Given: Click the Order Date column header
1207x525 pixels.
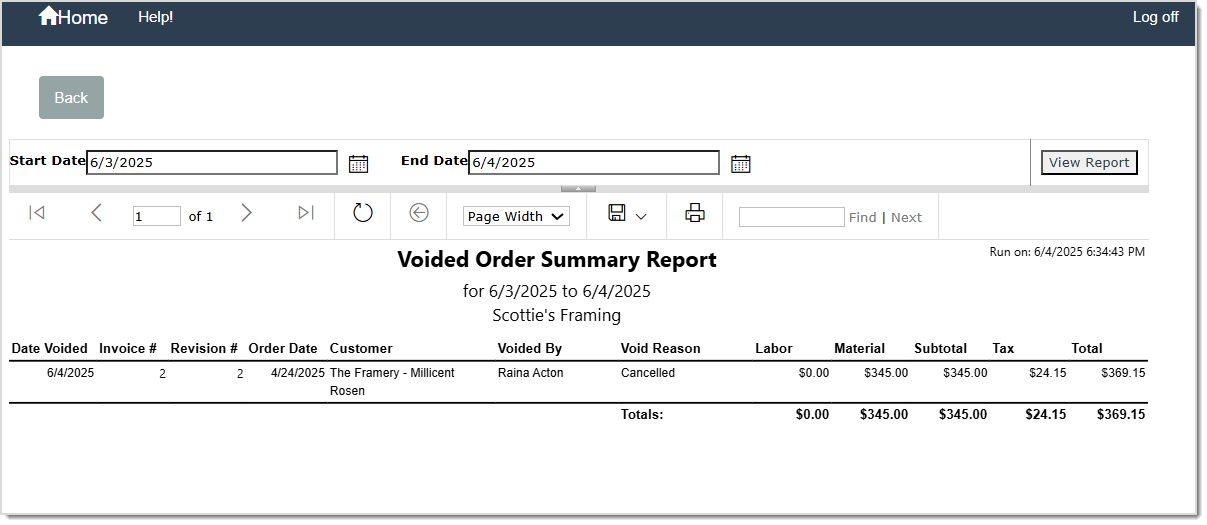Looking at the screenshot, I should 283,348.
